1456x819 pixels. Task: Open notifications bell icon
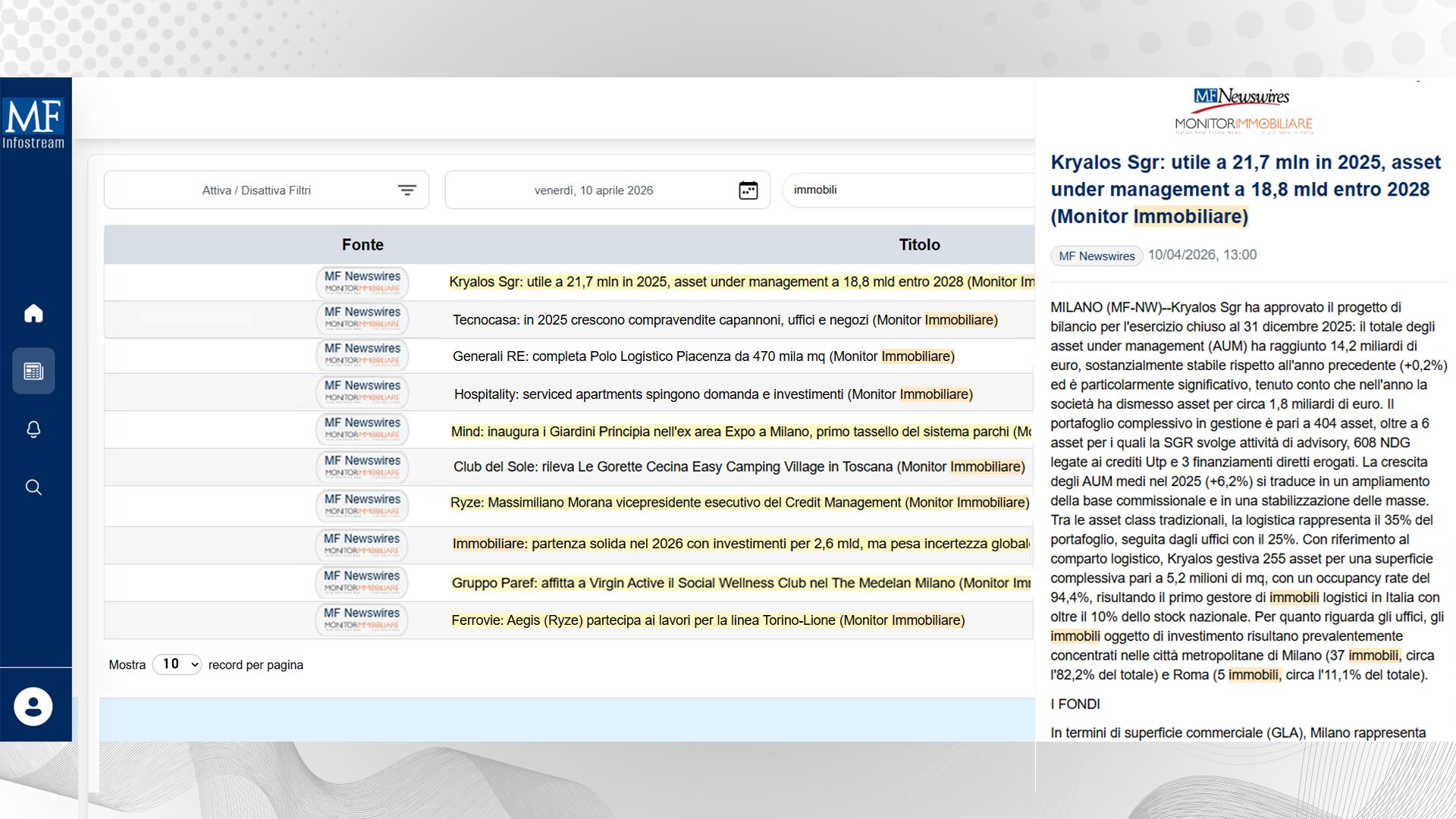(33, 429)
